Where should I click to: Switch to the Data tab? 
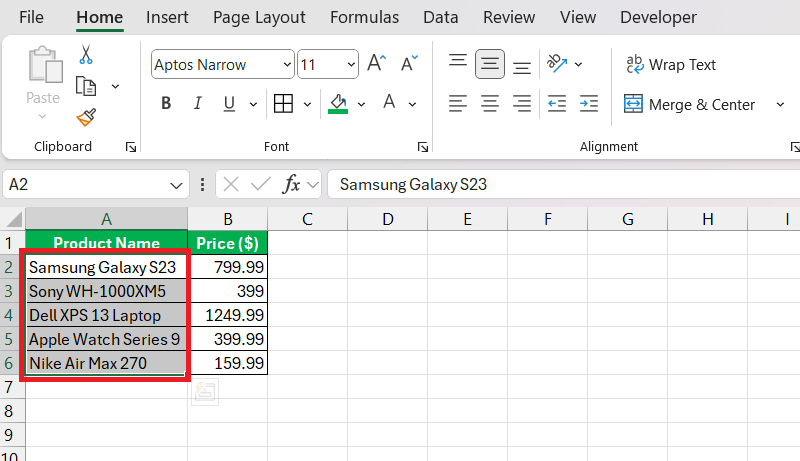(441, 17)
